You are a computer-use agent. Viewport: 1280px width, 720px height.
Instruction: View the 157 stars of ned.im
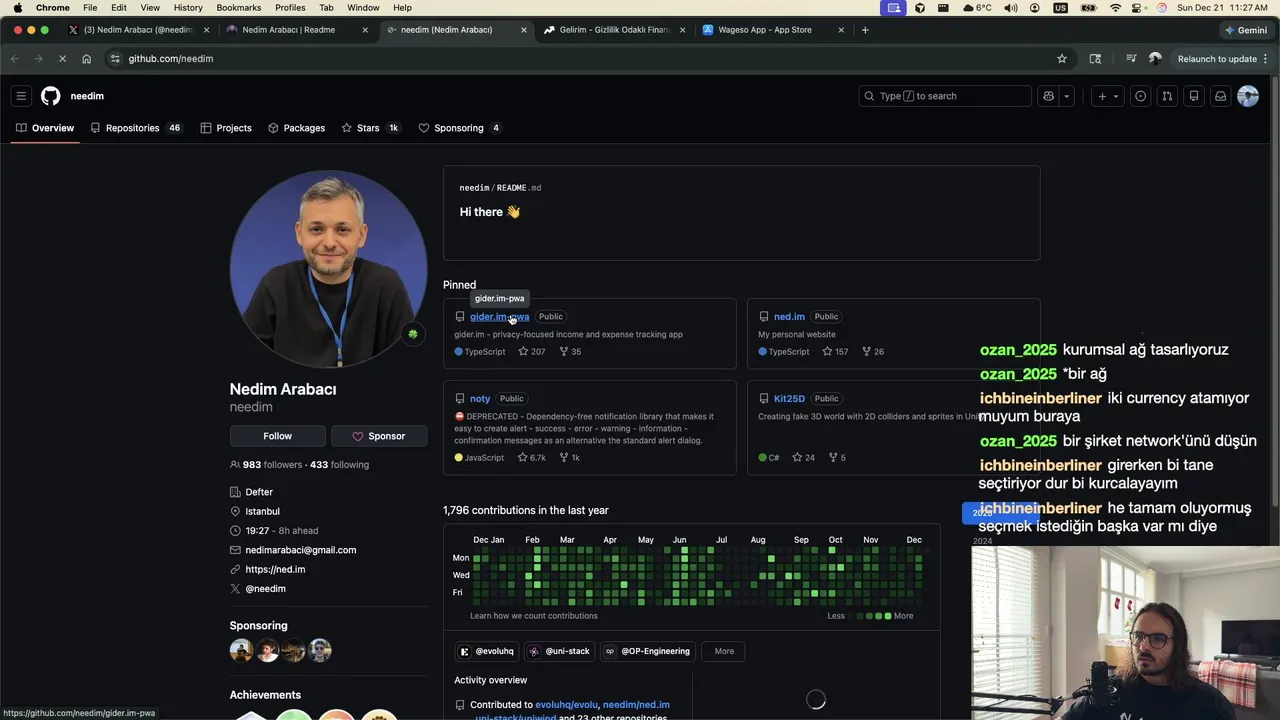(x=835, y=352)
